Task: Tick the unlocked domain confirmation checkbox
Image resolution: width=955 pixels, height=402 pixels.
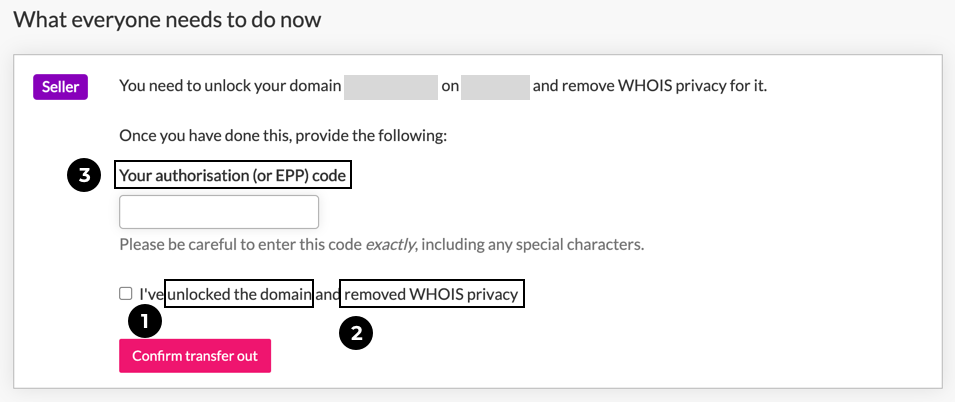Action: (125, 294)
